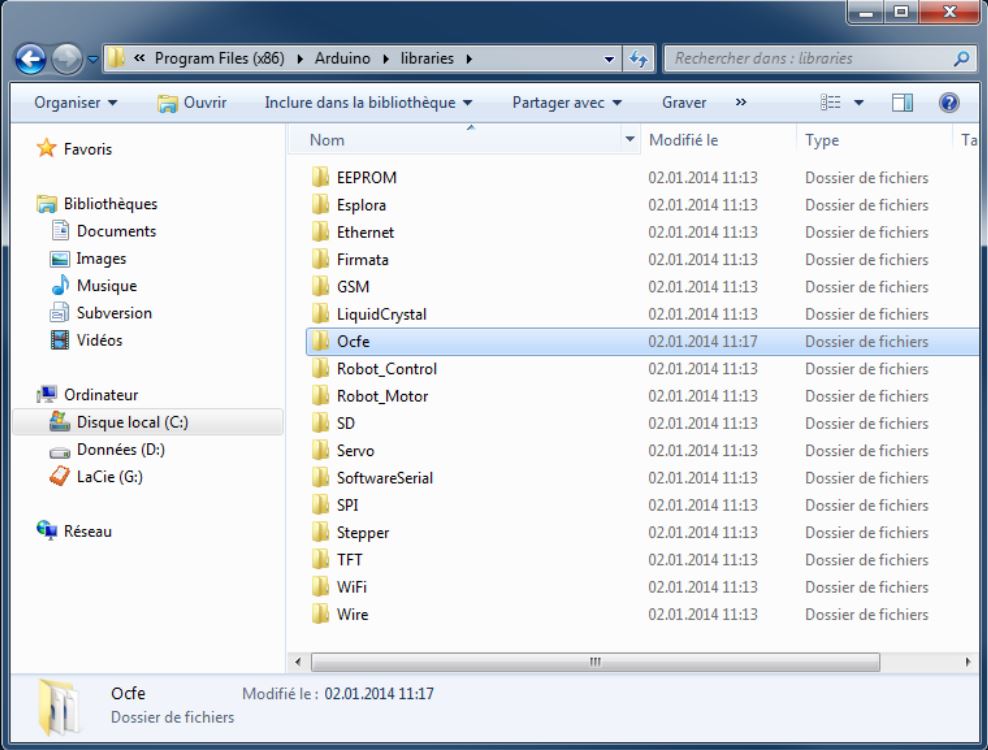This screenshot has width=988, height=750.
Task: Click the GSM folder icon
Action: point(320,287)
